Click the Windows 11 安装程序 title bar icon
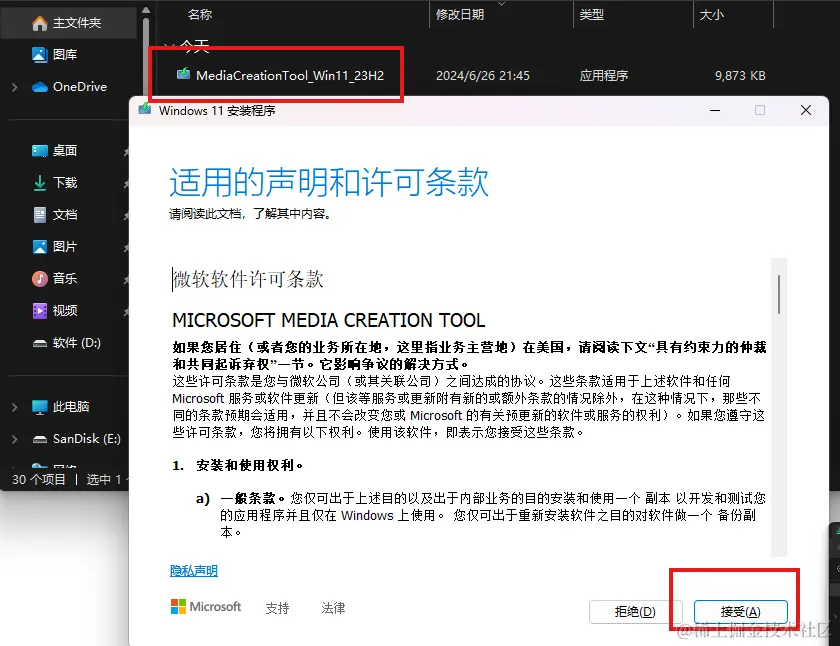Image resolution: width=840 pixels, height=646 pixels. pyautogui.click(x=145, y=109)
